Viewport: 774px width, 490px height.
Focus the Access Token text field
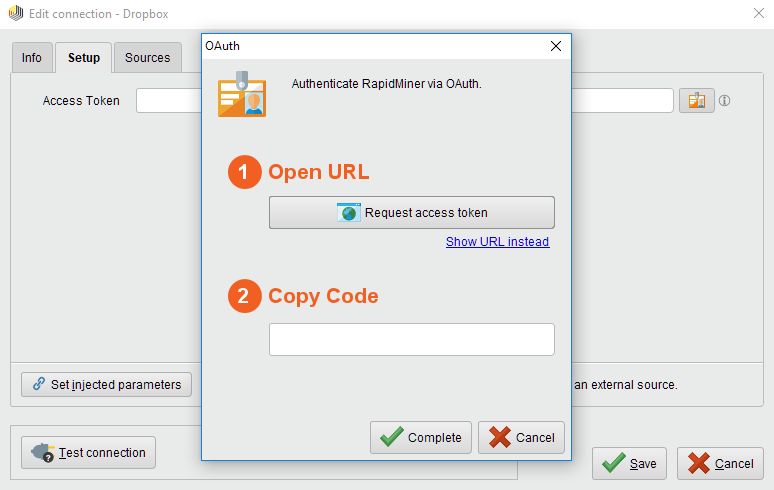pos(168,101)
